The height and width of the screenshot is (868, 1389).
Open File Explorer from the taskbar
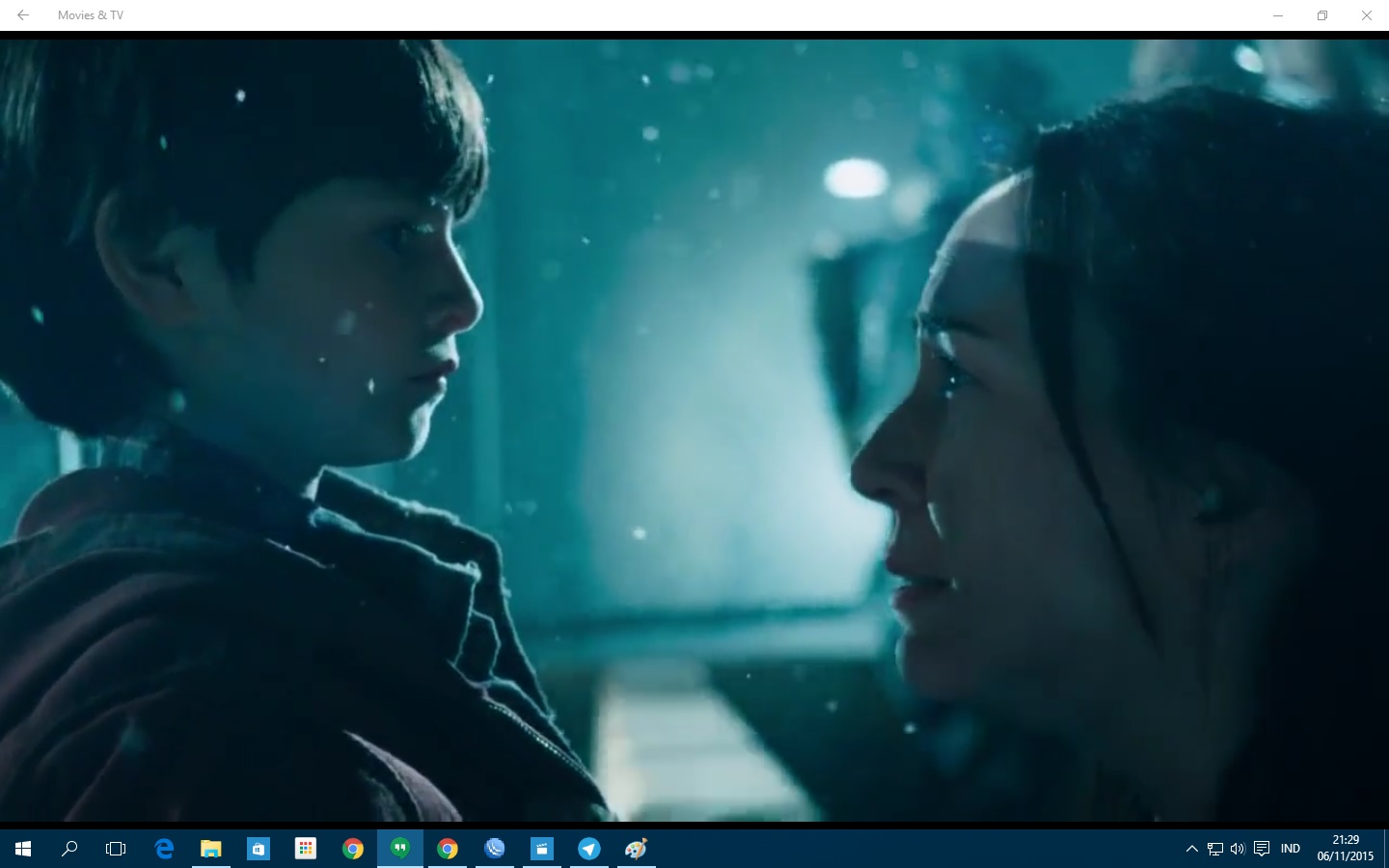pyautogui.click(x=210, y=849)
